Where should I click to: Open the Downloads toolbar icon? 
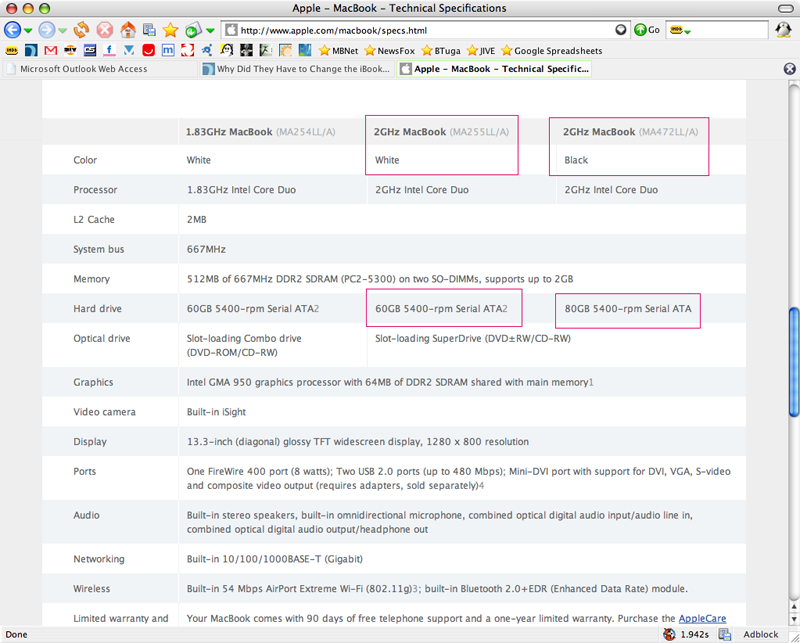click(x=193, y=30)
